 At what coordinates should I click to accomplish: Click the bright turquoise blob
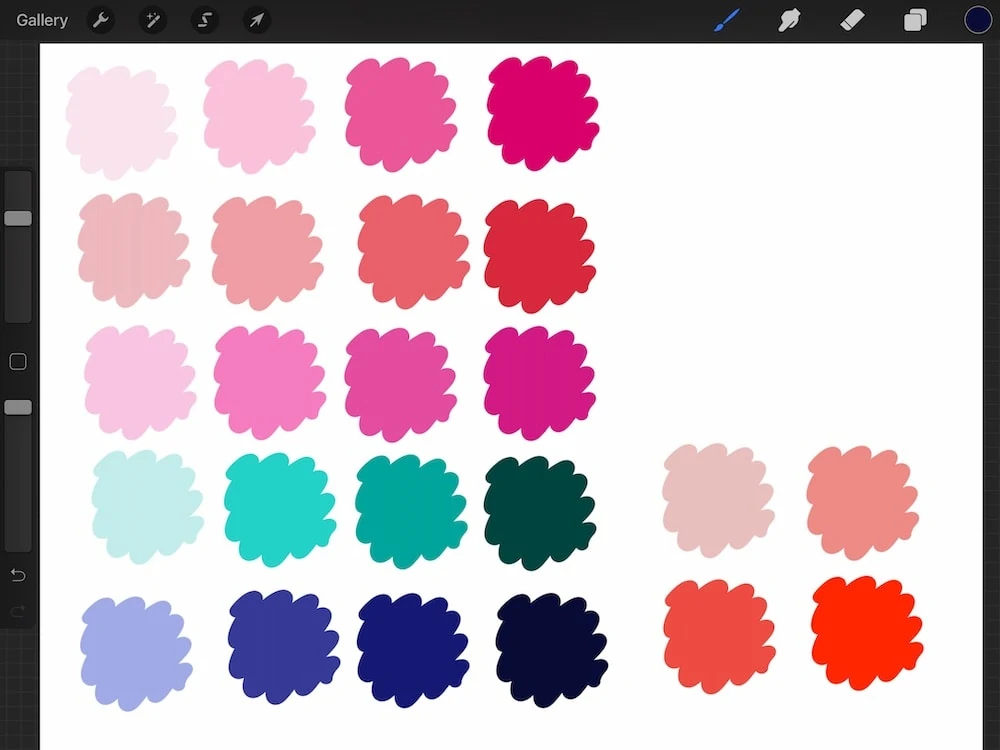point(279,510)
